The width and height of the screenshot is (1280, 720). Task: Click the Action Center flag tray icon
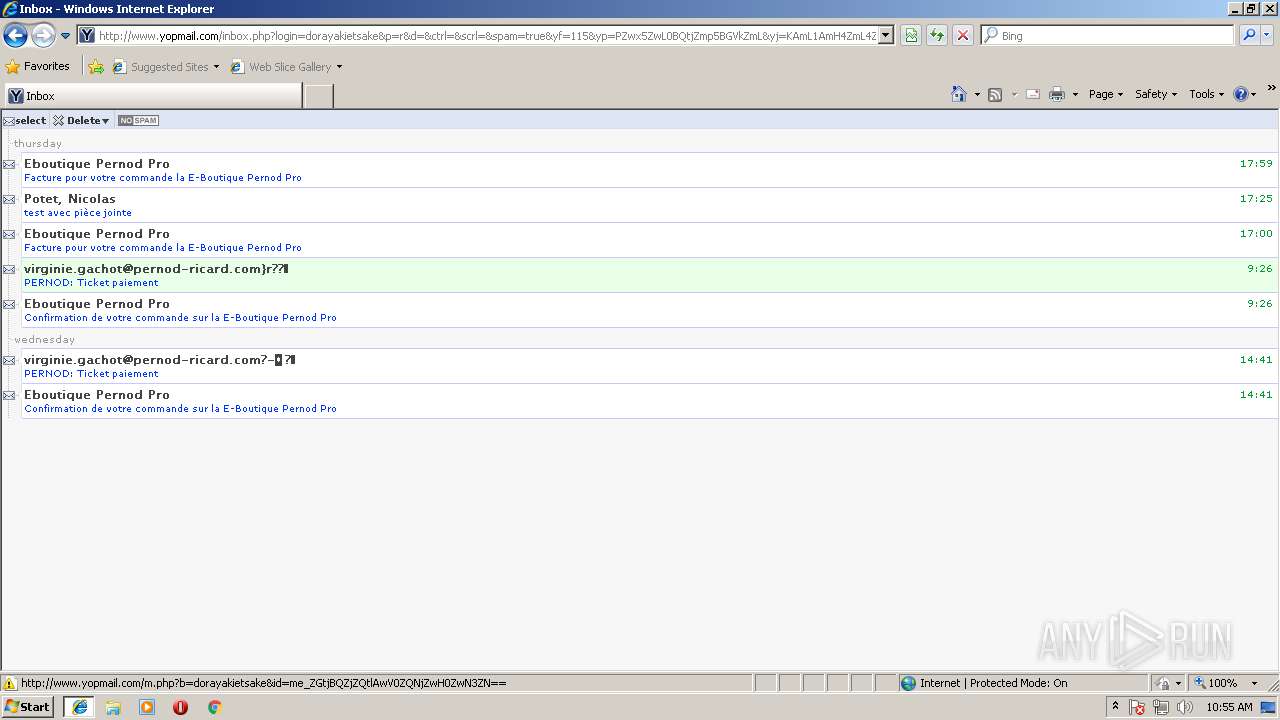point(1137,707)
